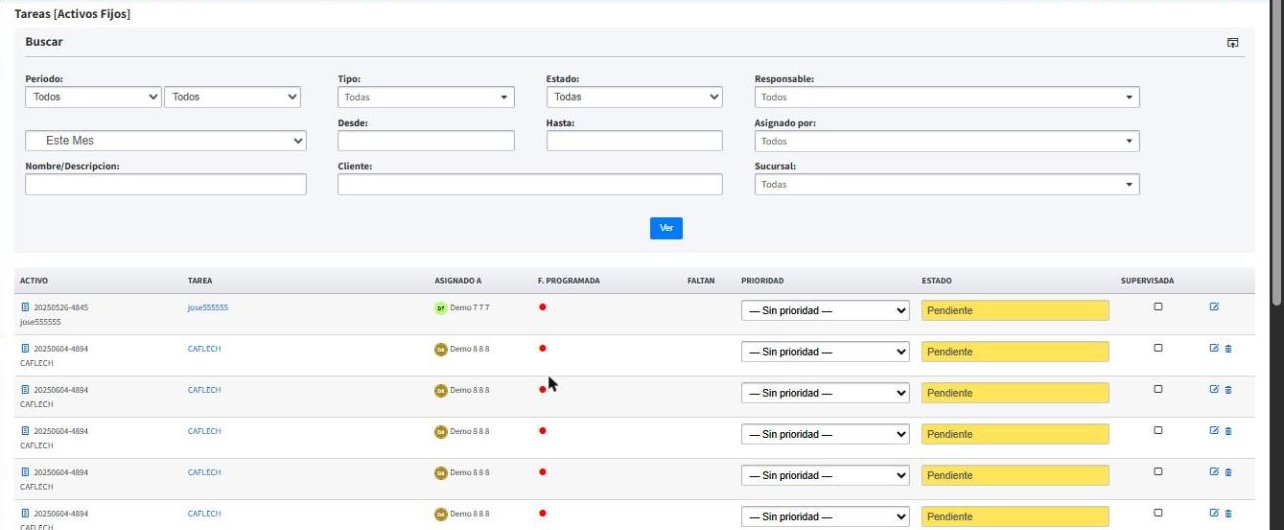Focus the Hasta date field
The width and height of the screenshot is (1284, 530).
point(634,141)
